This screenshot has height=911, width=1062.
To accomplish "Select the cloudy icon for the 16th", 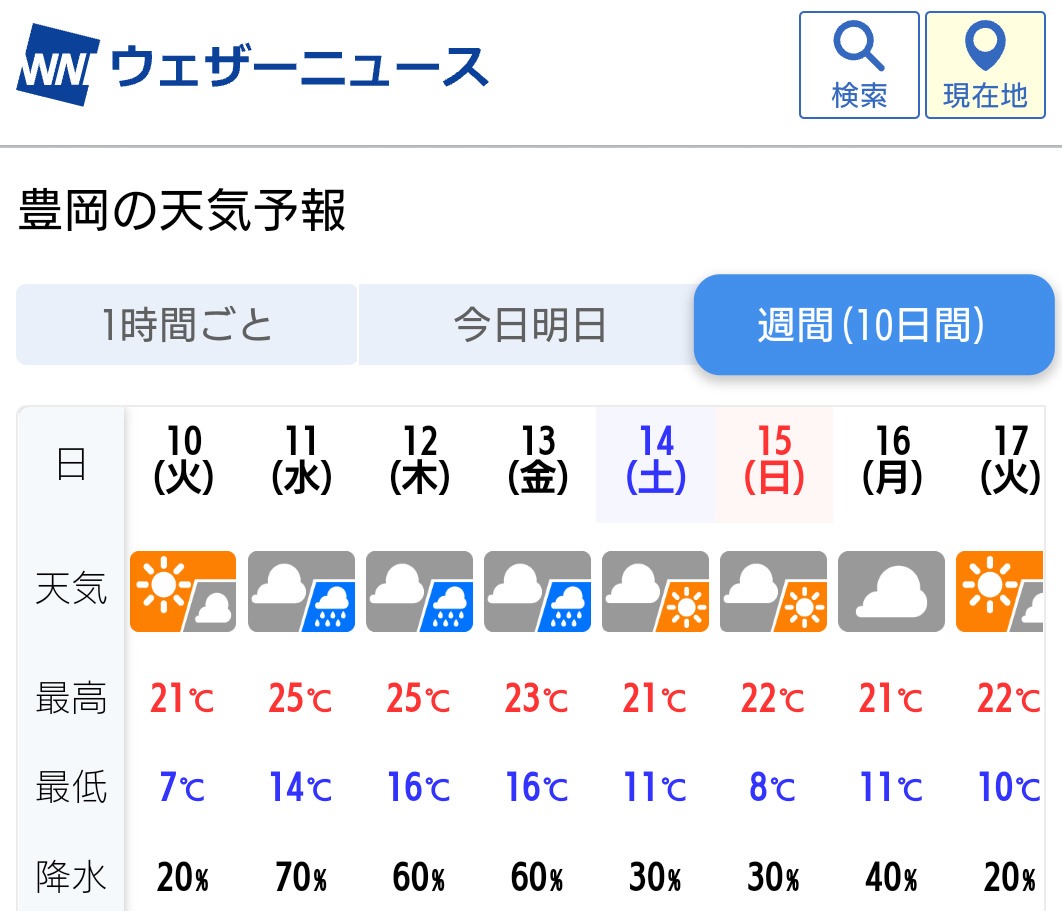I will (891, 591).
